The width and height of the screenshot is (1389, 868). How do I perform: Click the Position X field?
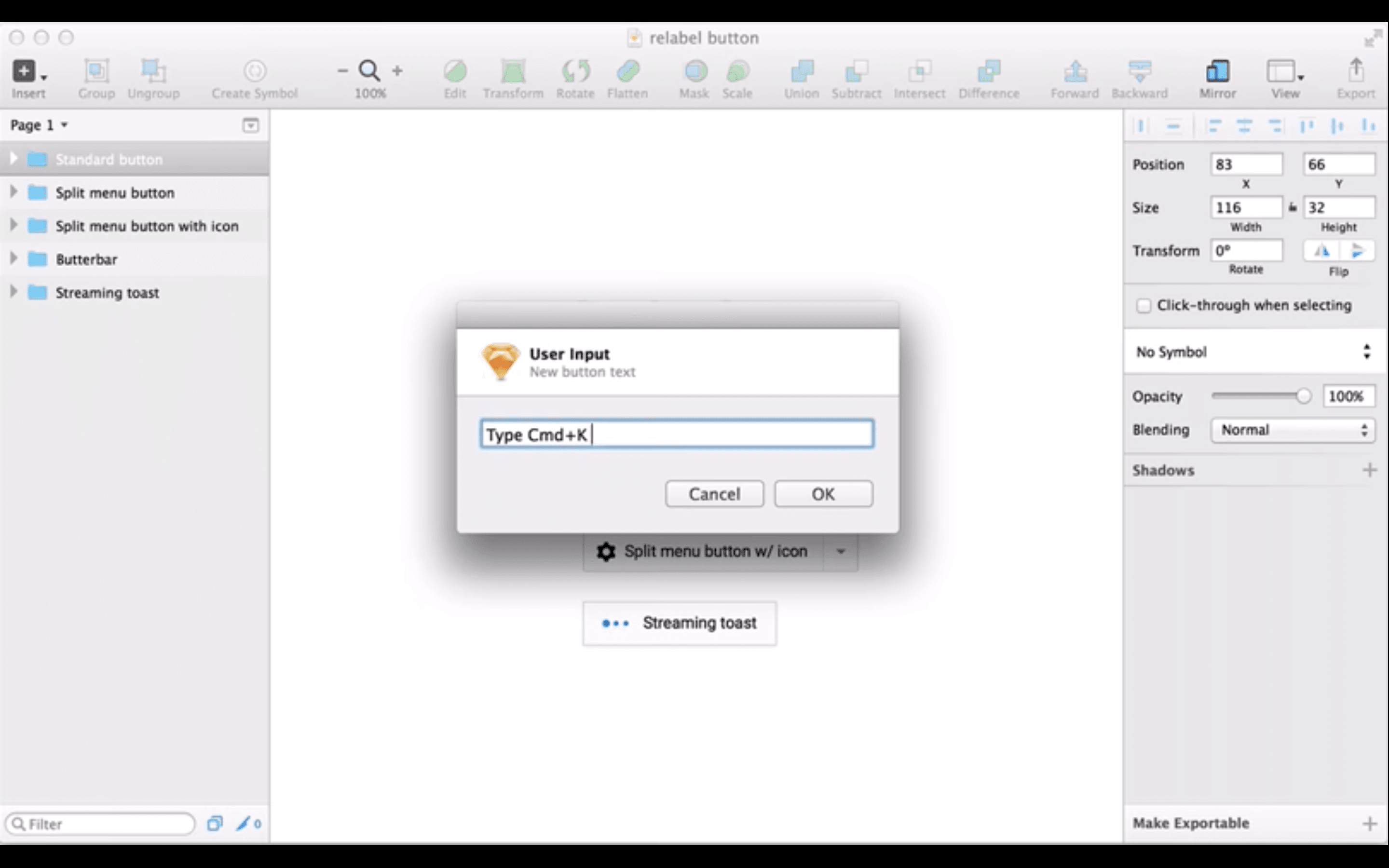coord(1246,164)
